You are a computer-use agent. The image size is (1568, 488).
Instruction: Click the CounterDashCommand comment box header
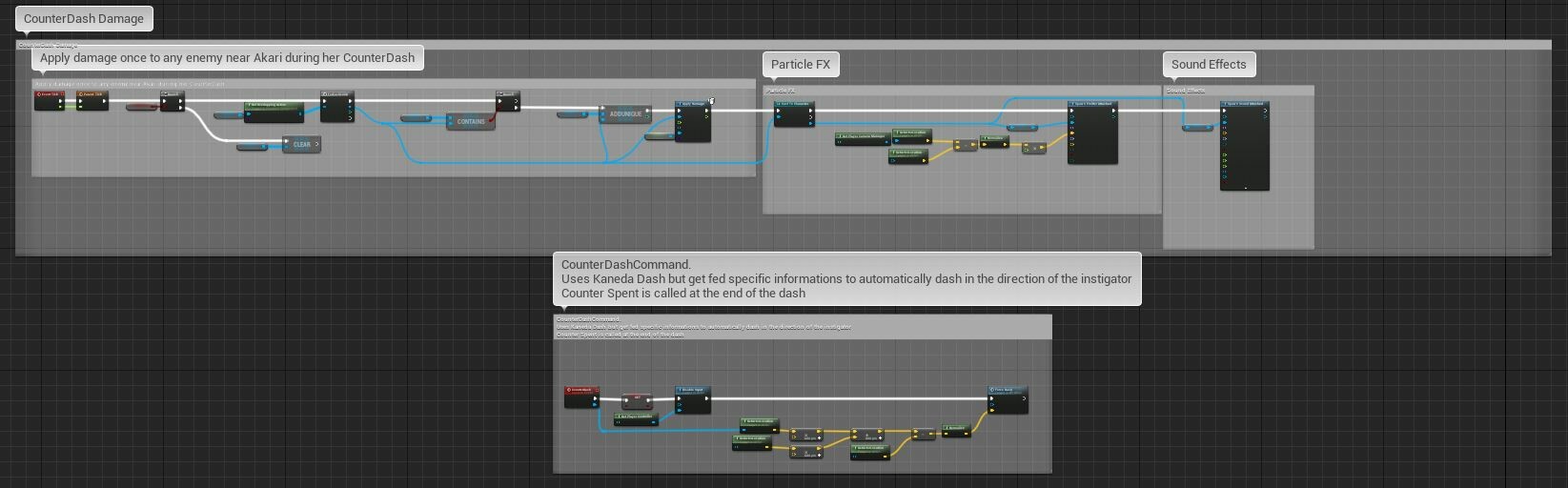pos(803,326)
